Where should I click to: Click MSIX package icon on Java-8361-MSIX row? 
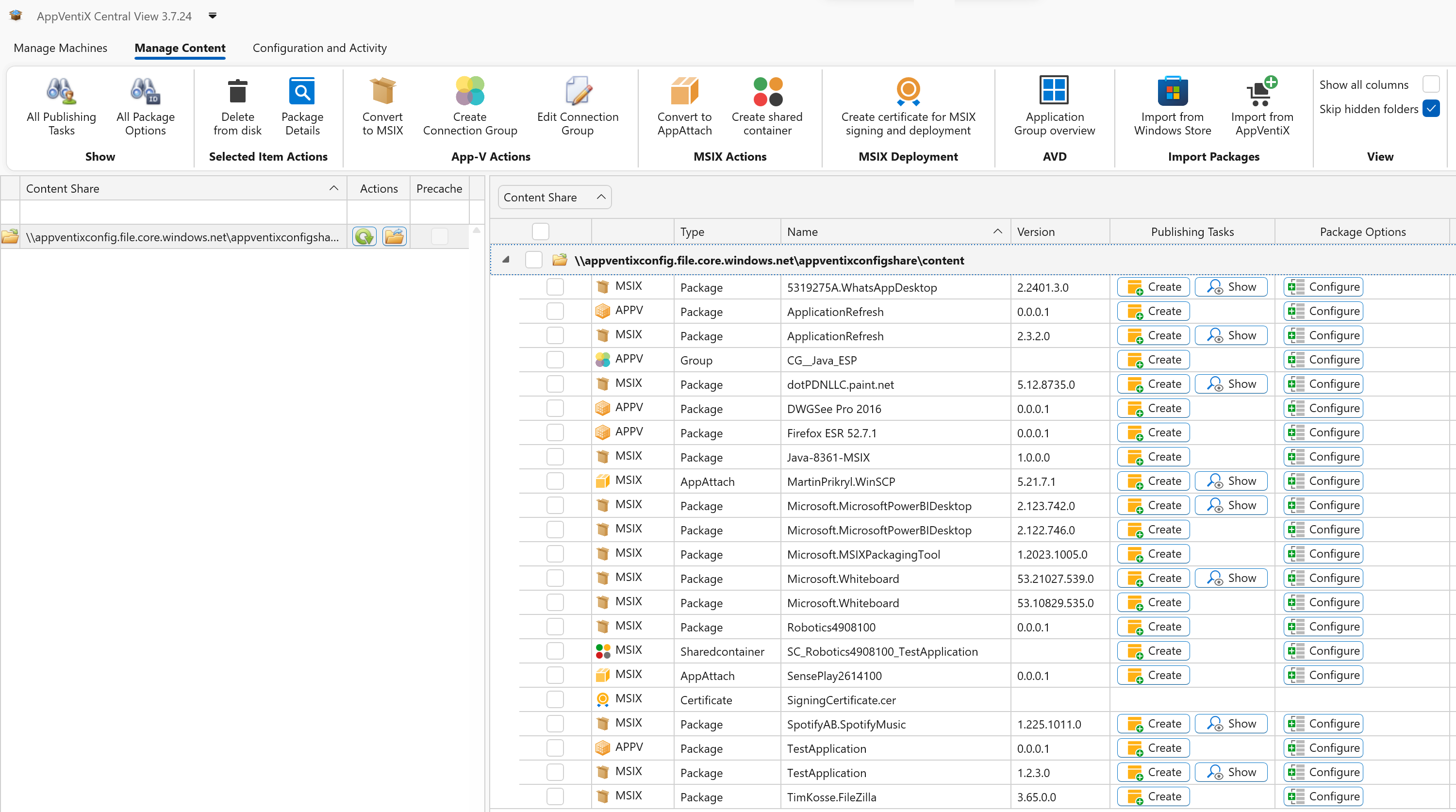point(602,457)
